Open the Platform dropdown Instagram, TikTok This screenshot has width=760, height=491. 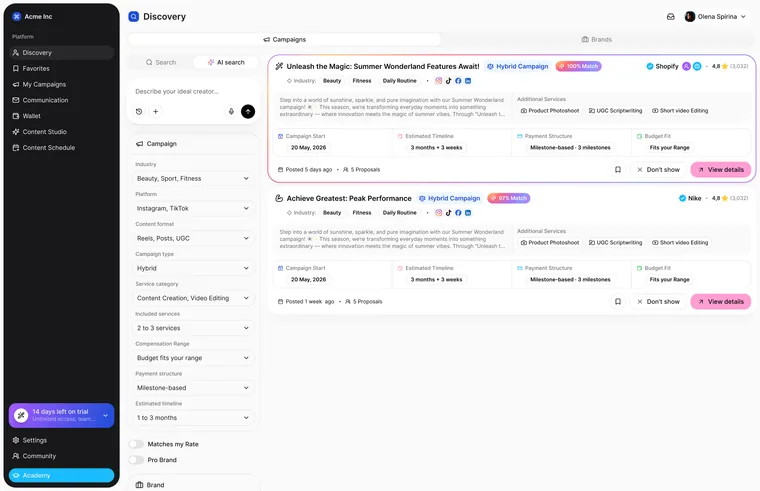(193, 208)
